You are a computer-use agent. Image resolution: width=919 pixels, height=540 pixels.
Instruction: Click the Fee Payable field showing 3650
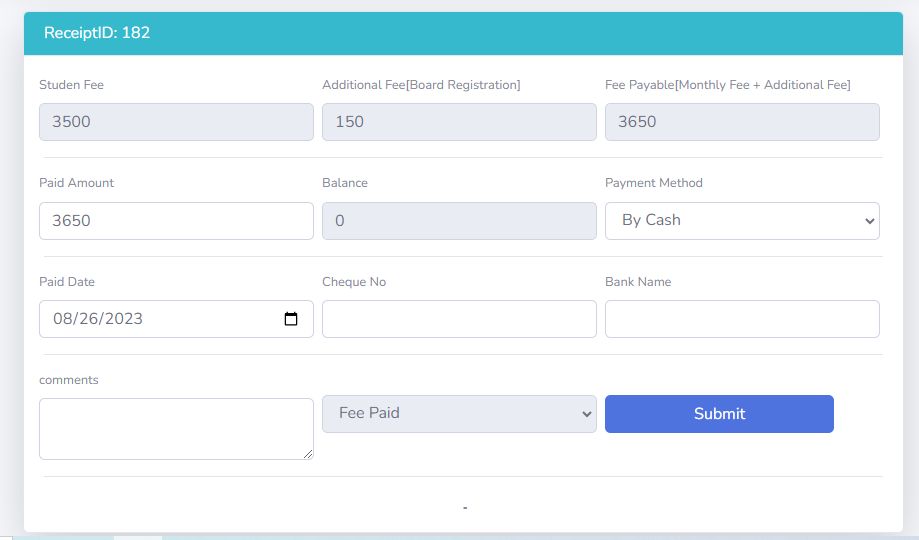point(742,122)
